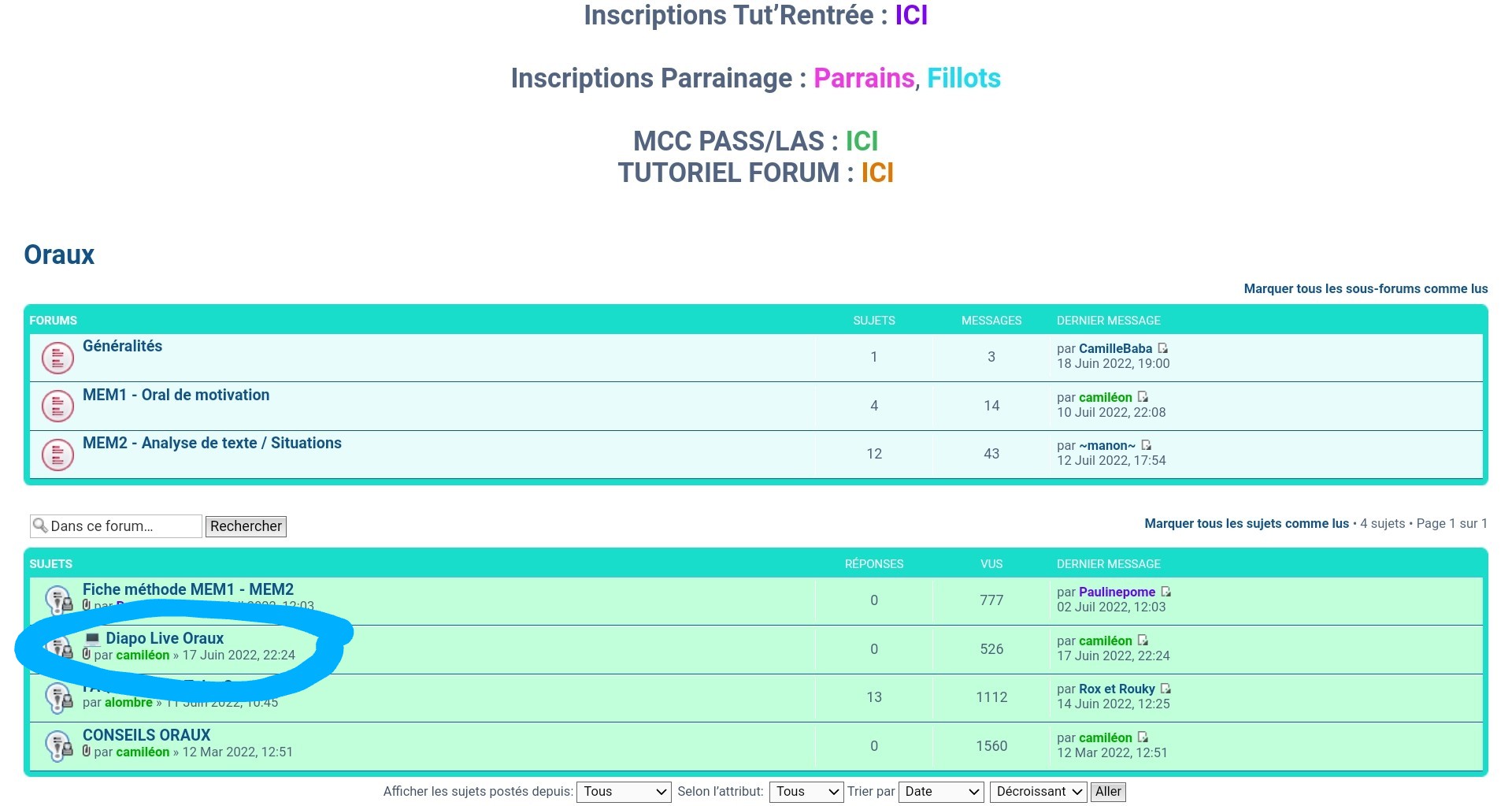This screenshot has width=1512, height=806.
Task: Expand the 'Trier par' Date dropdown
Action: [941, 792]
